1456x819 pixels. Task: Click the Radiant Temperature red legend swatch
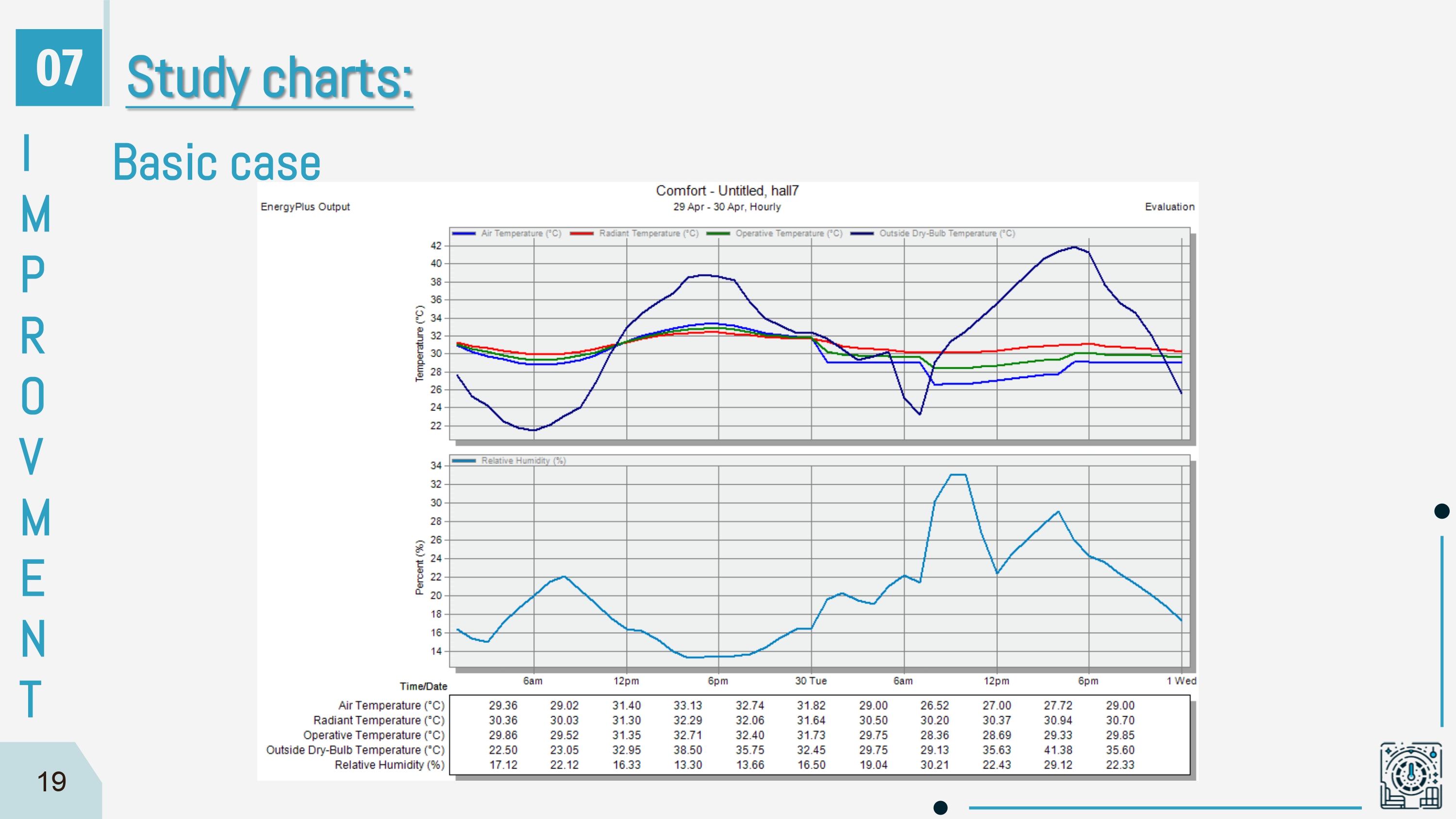581,233
